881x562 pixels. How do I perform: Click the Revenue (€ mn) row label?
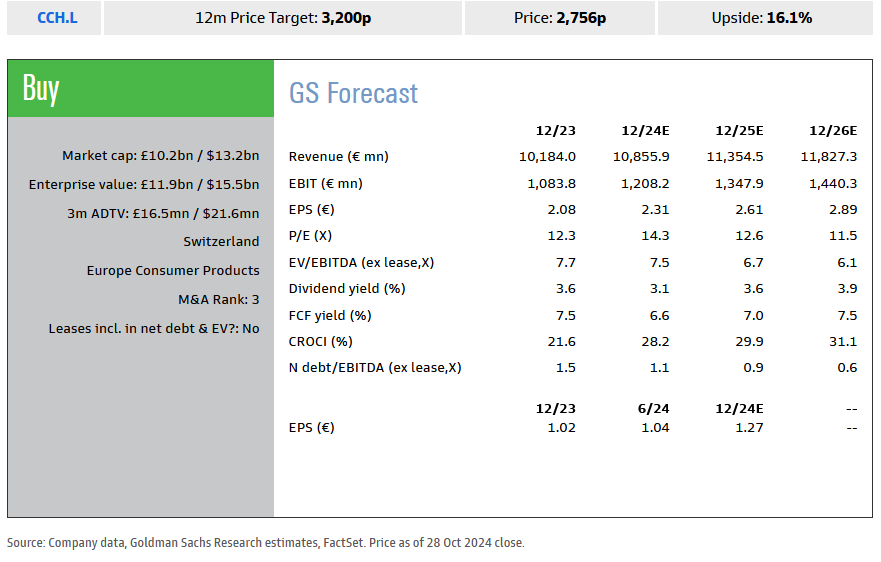[338, 157]
